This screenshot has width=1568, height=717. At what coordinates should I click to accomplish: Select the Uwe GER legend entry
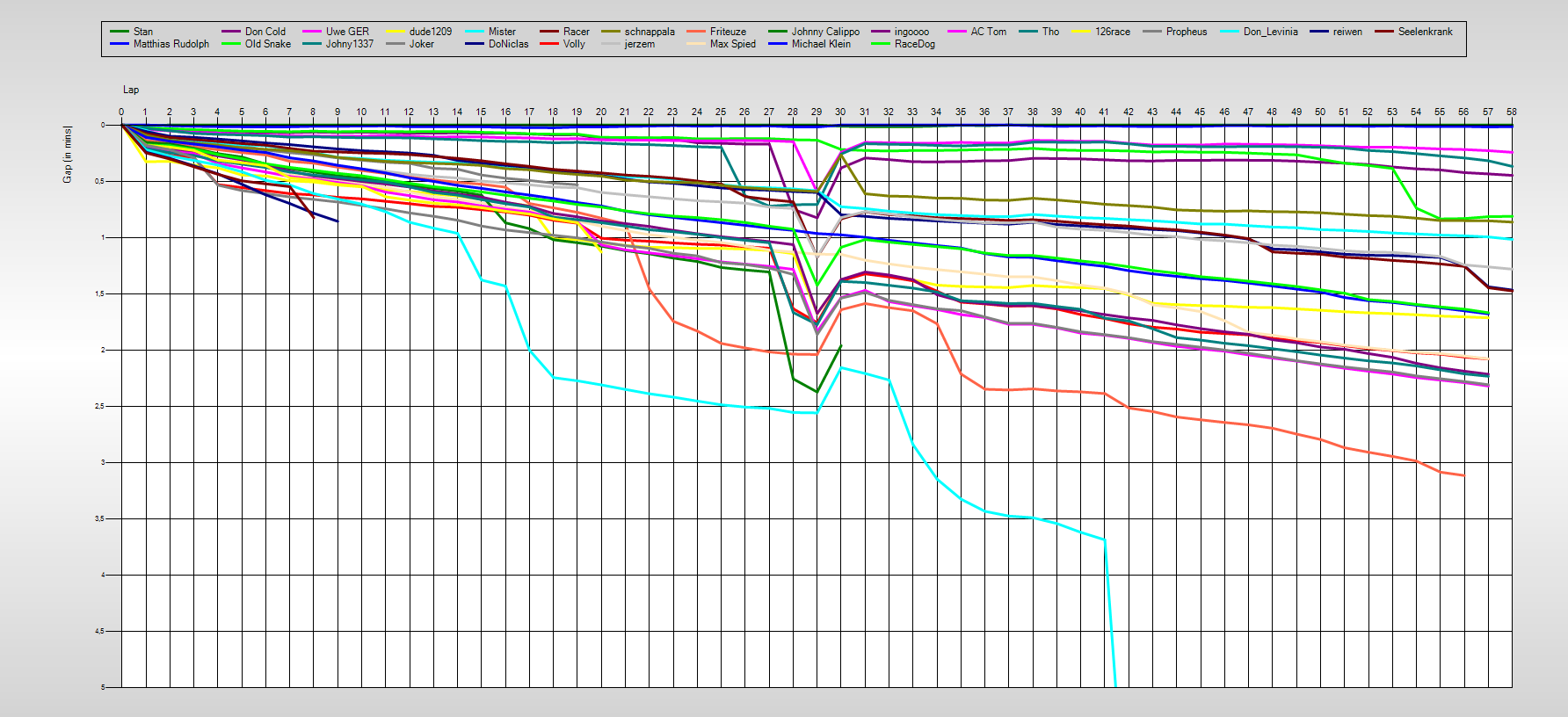click(347, 32)
